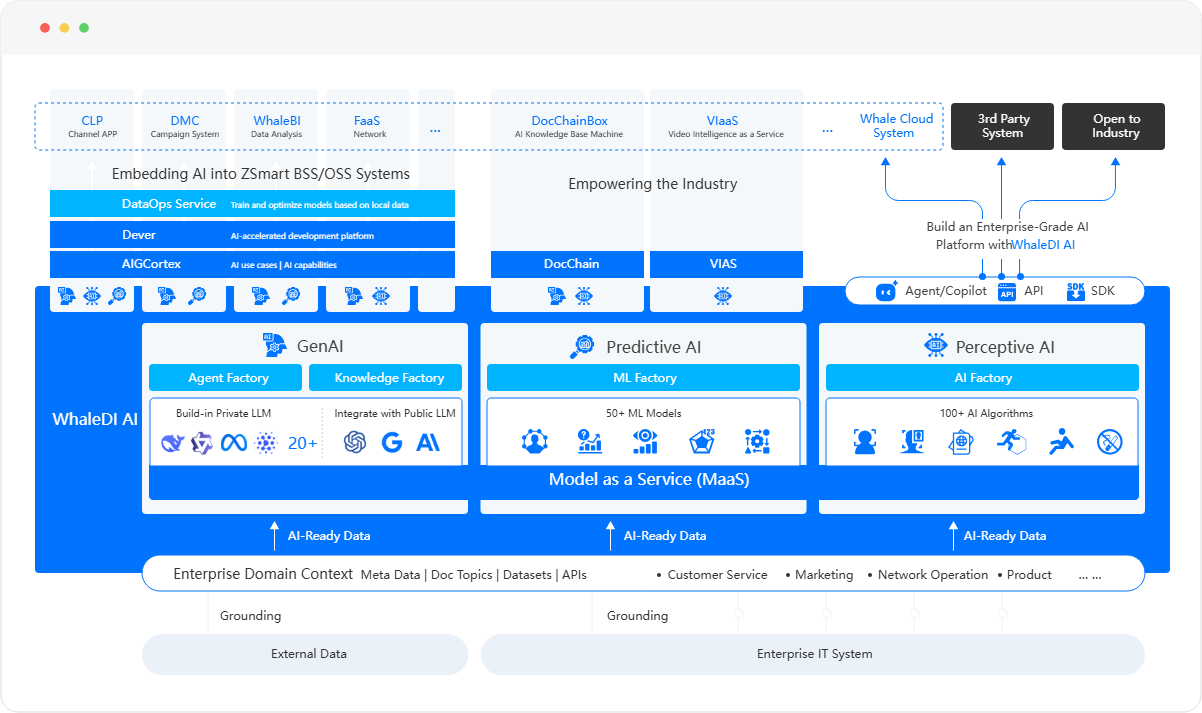Viewport: 1202px width, 713px height.
Task: Click the Dever platform row
Action: [x=252, y=235]
